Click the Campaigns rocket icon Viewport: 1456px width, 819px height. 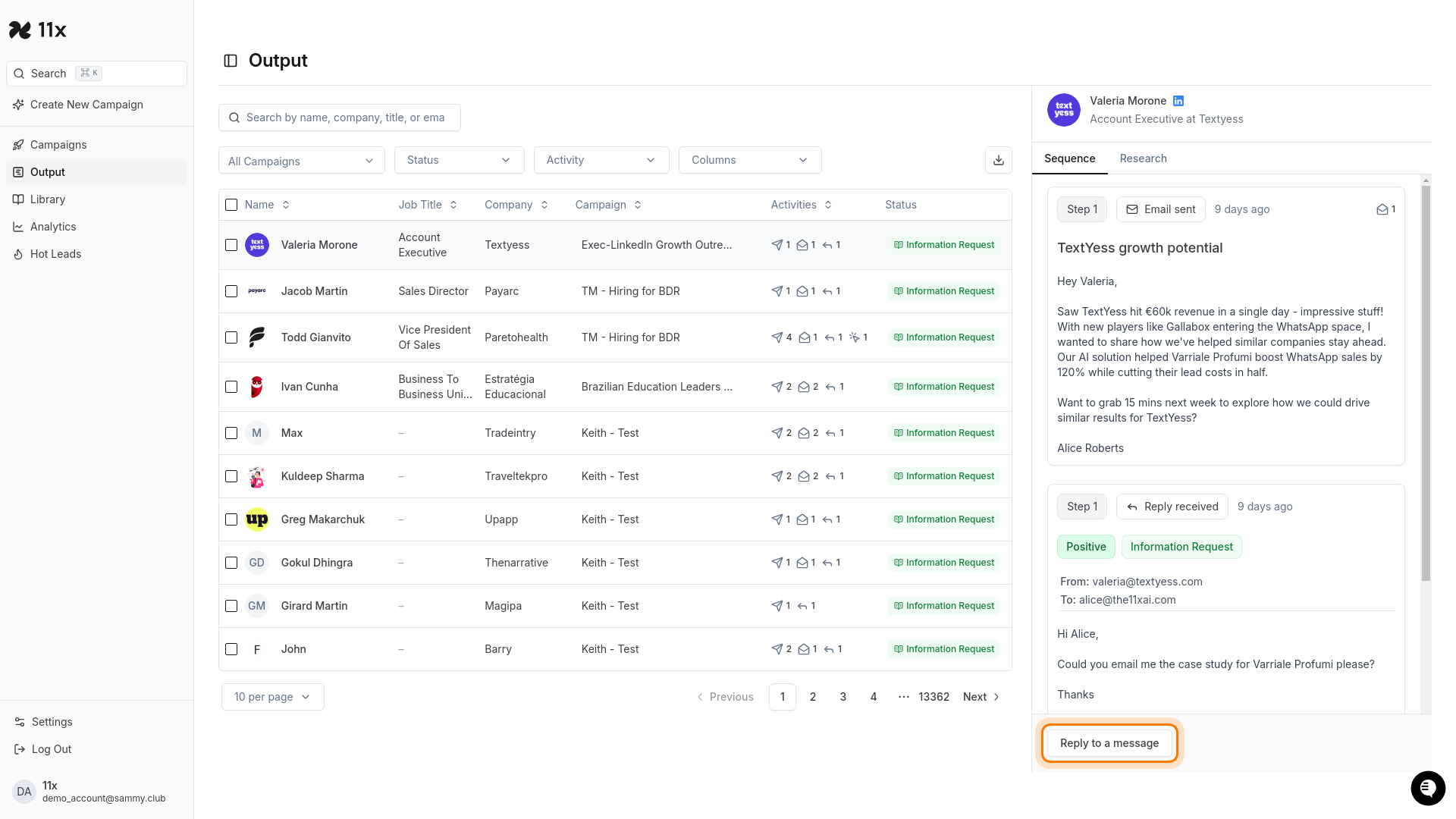click(x=18, y=145)
